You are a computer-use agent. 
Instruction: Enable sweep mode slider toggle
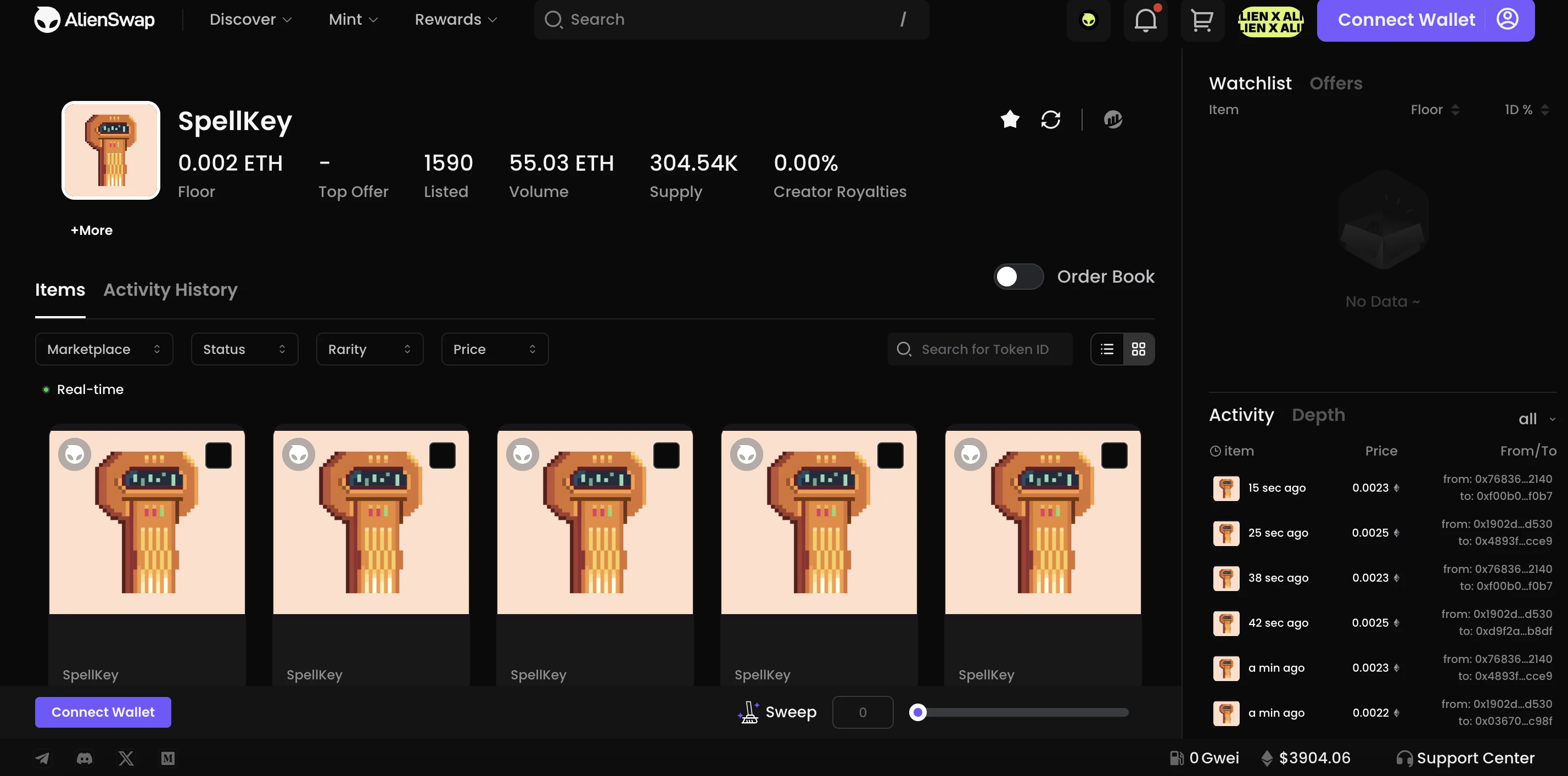[916, 713]
